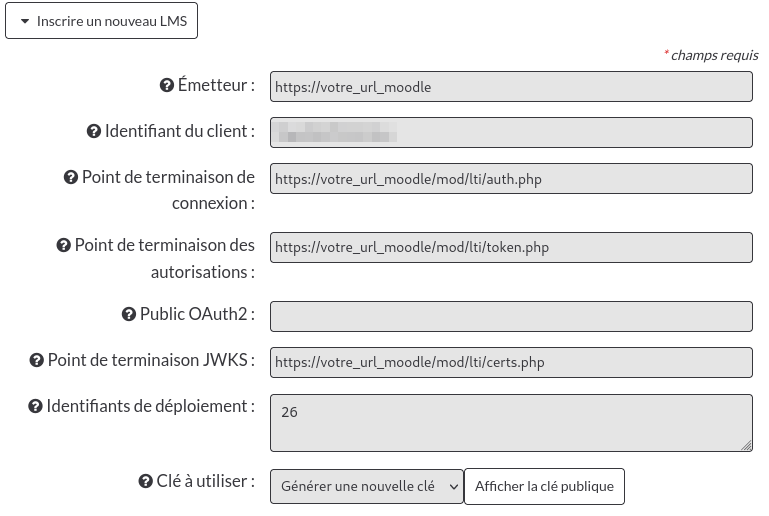This screenshot has width=769, height=516.
Task: Click the certs.php JWKS endpoint field
Action: [511, 362]
